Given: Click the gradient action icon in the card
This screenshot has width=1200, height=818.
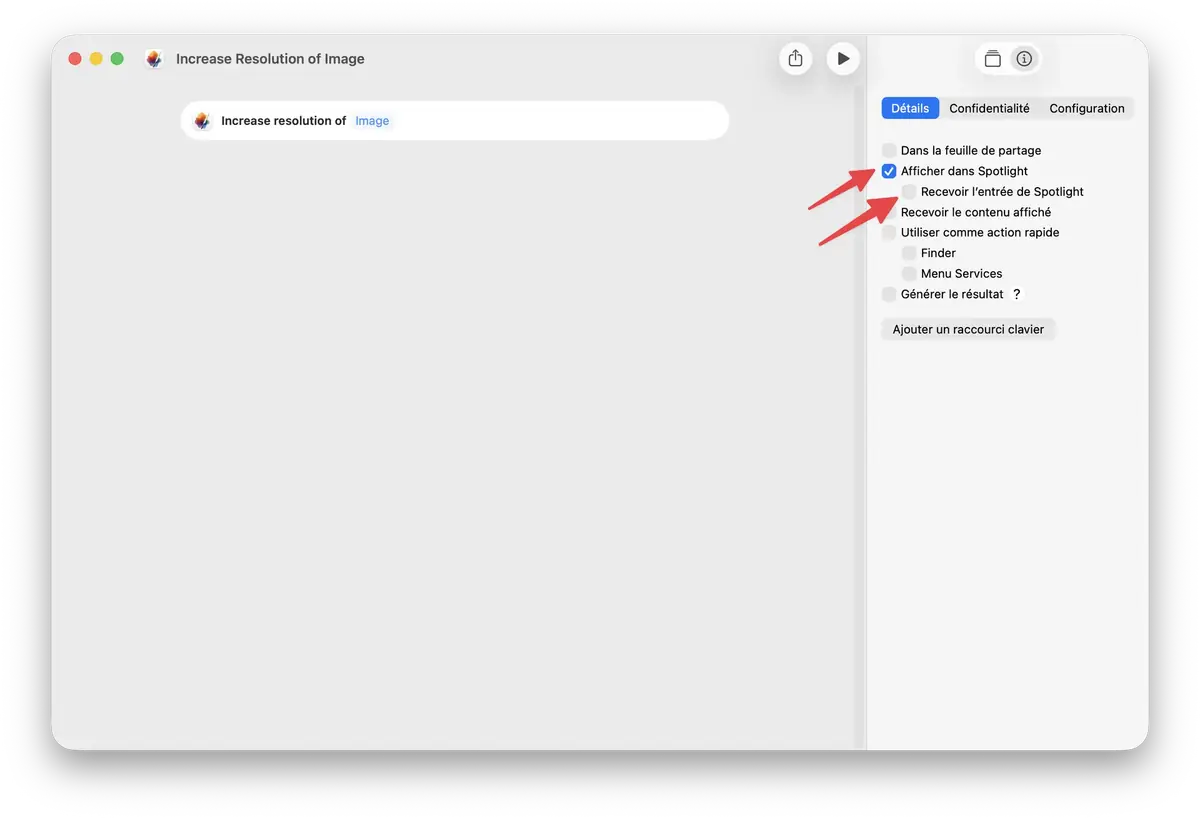Looking at the screenshot, I should (x=202, y=120).
